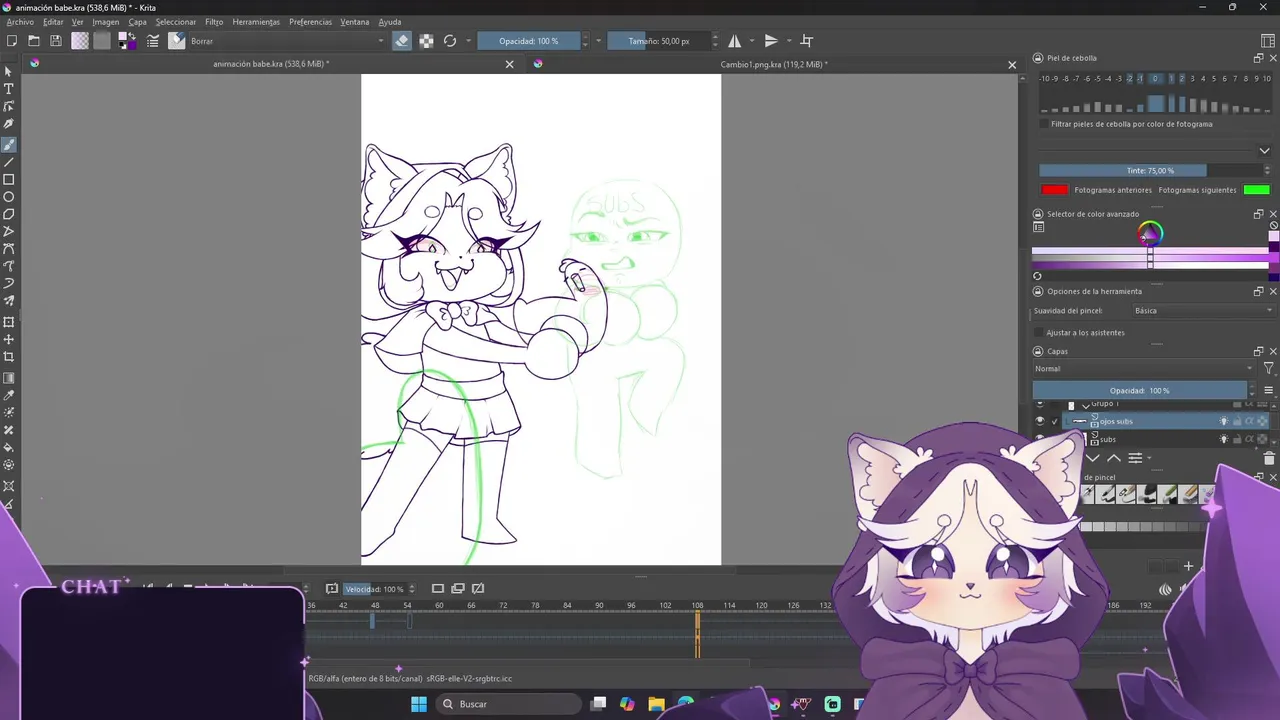Toggle vertical mirror tool

click(771, 41)
